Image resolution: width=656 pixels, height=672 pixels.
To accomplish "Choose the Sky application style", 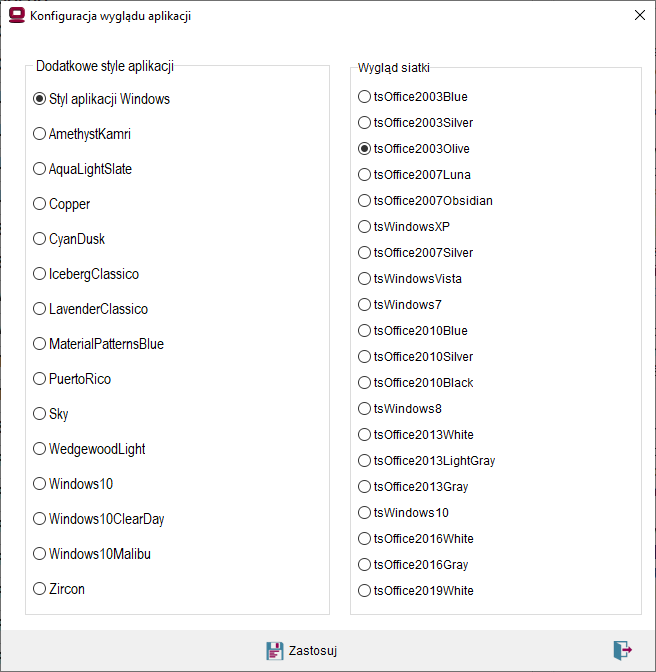I will point(51,414).
